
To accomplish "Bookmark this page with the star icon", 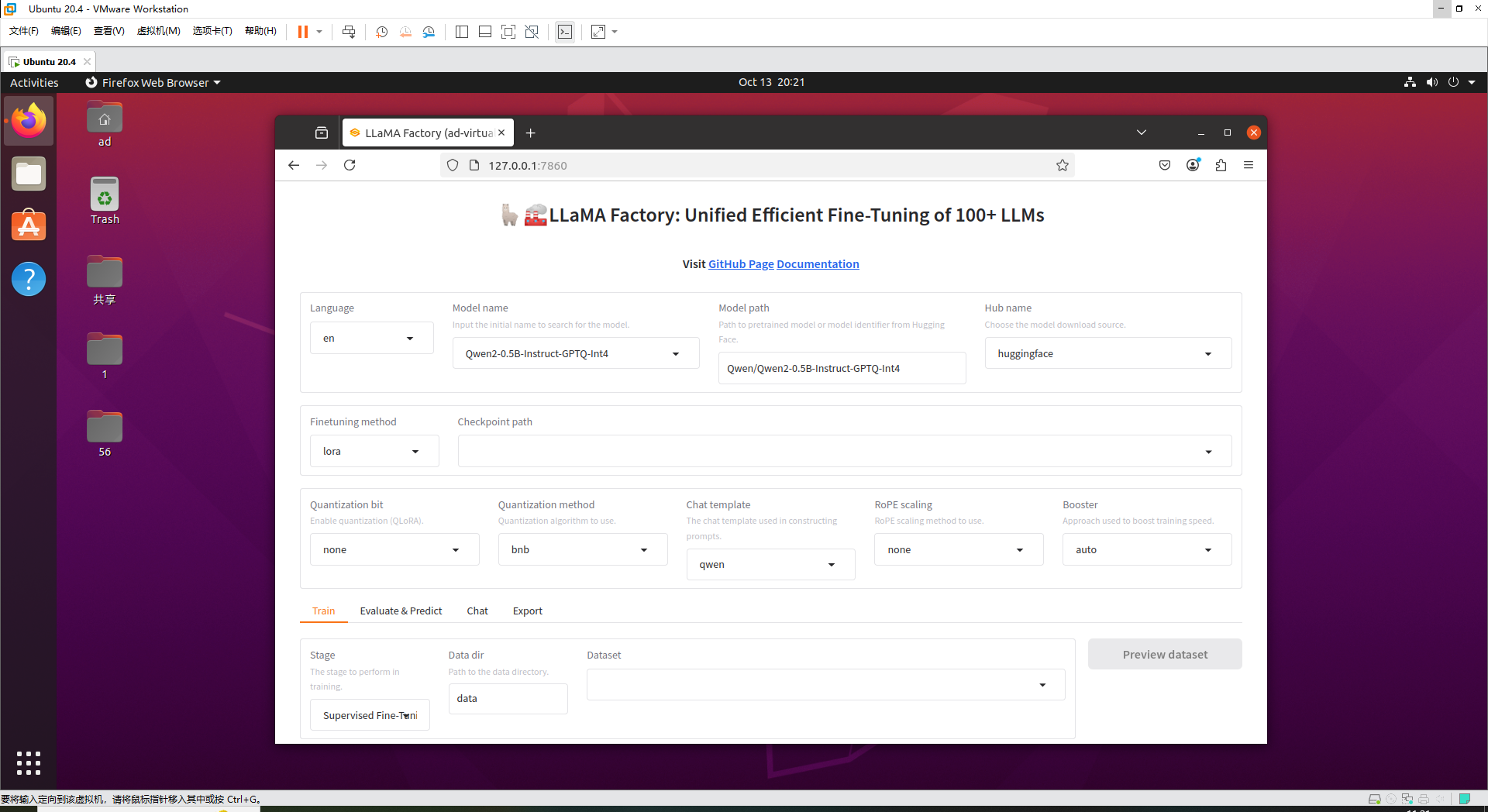I will point(1063,165).
